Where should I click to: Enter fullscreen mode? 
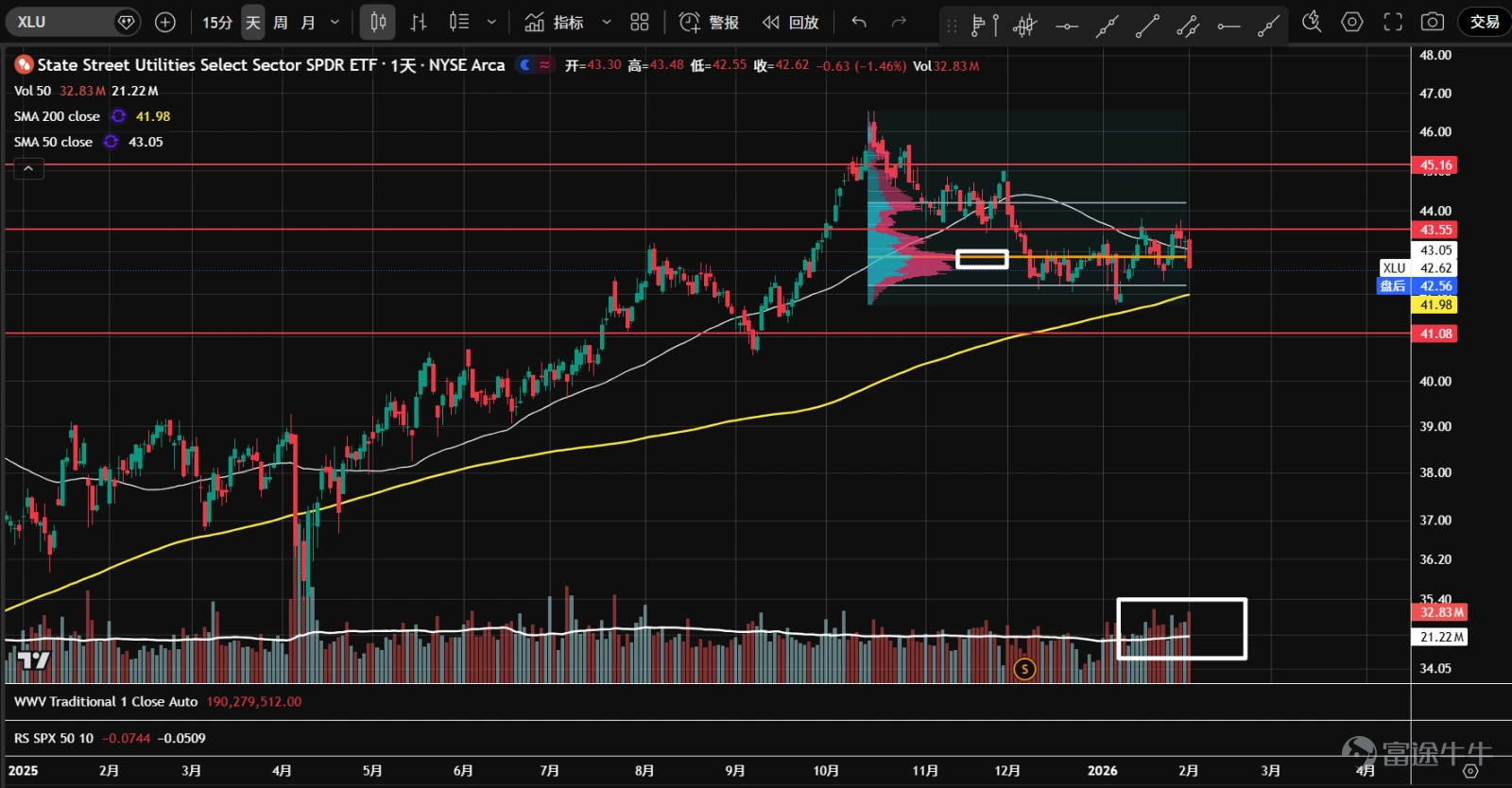[x=1393, y=22]
